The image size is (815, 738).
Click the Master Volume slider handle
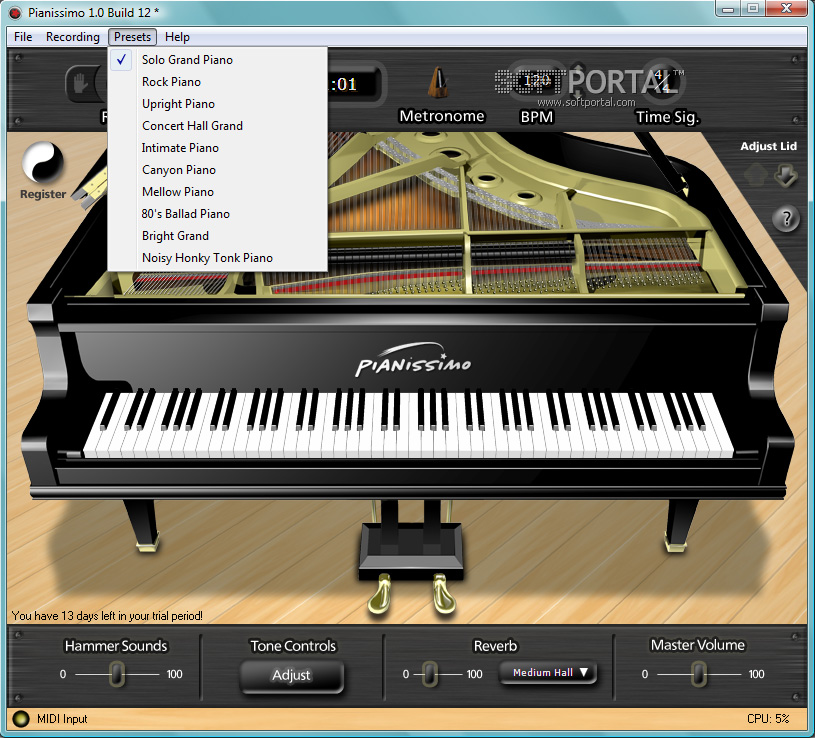[699, 674]
